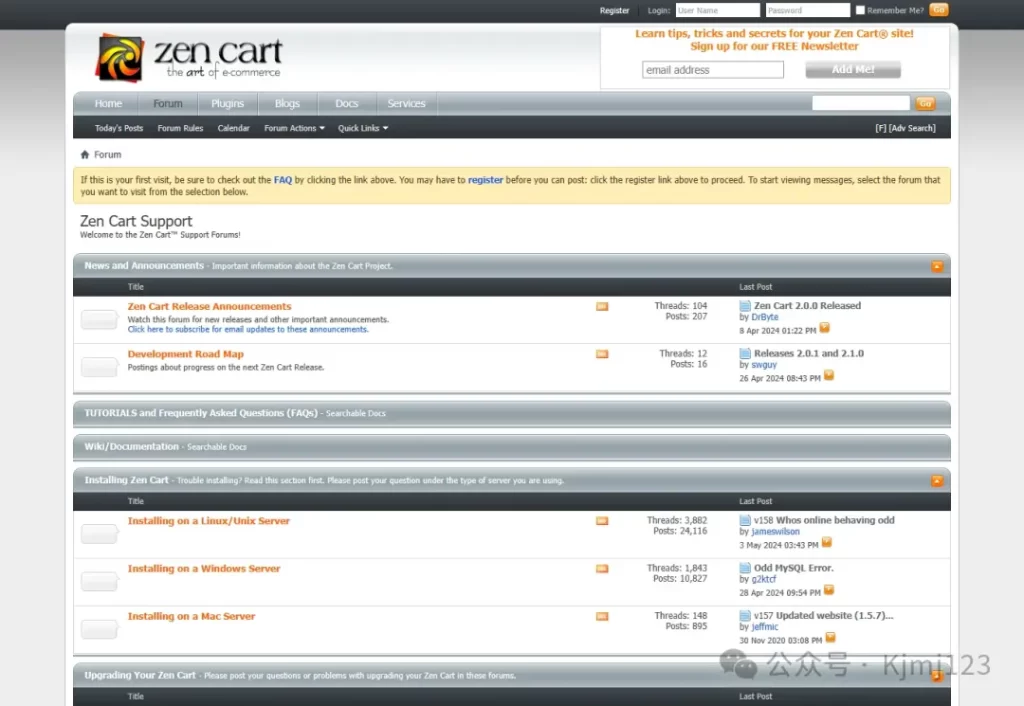Open user jameswilson profile

point(775,532)
